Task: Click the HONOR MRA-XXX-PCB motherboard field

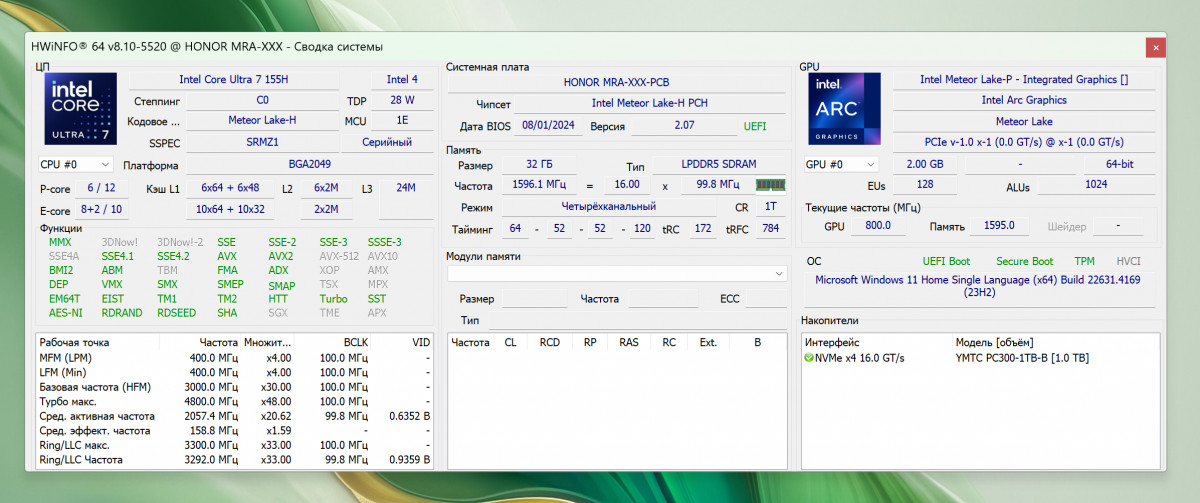Action: click(x=616, y=82)
